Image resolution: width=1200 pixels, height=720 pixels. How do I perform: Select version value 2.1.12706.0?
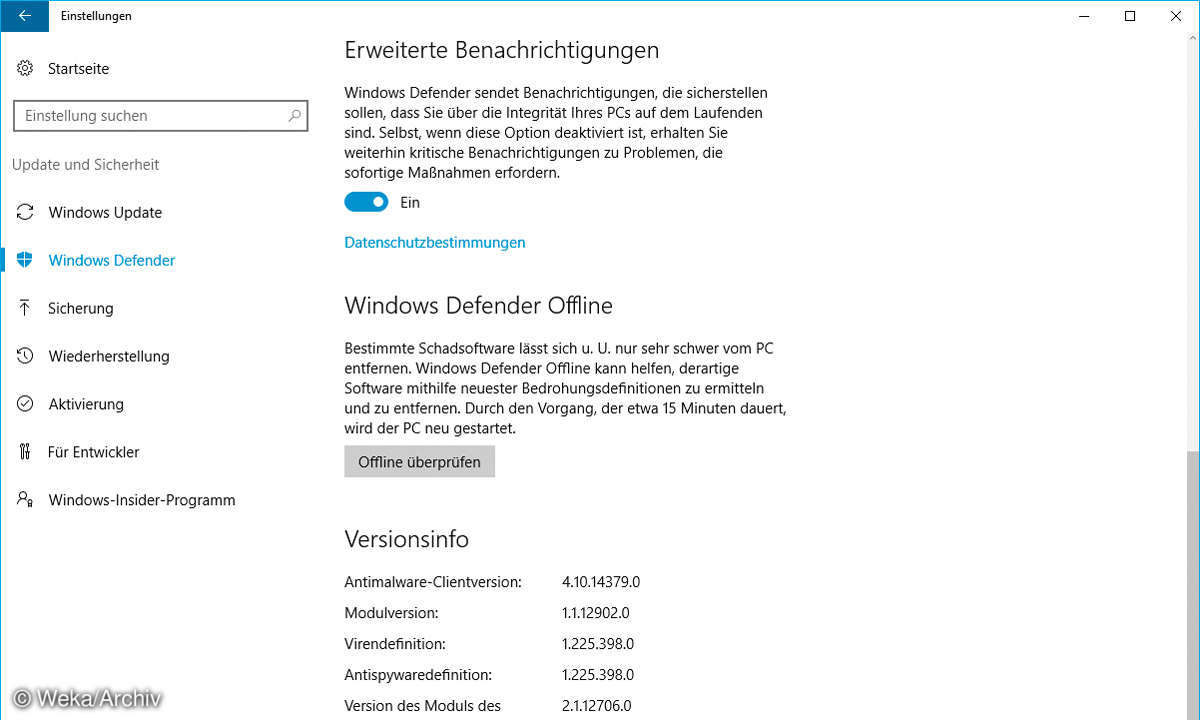tap(597, 706)
